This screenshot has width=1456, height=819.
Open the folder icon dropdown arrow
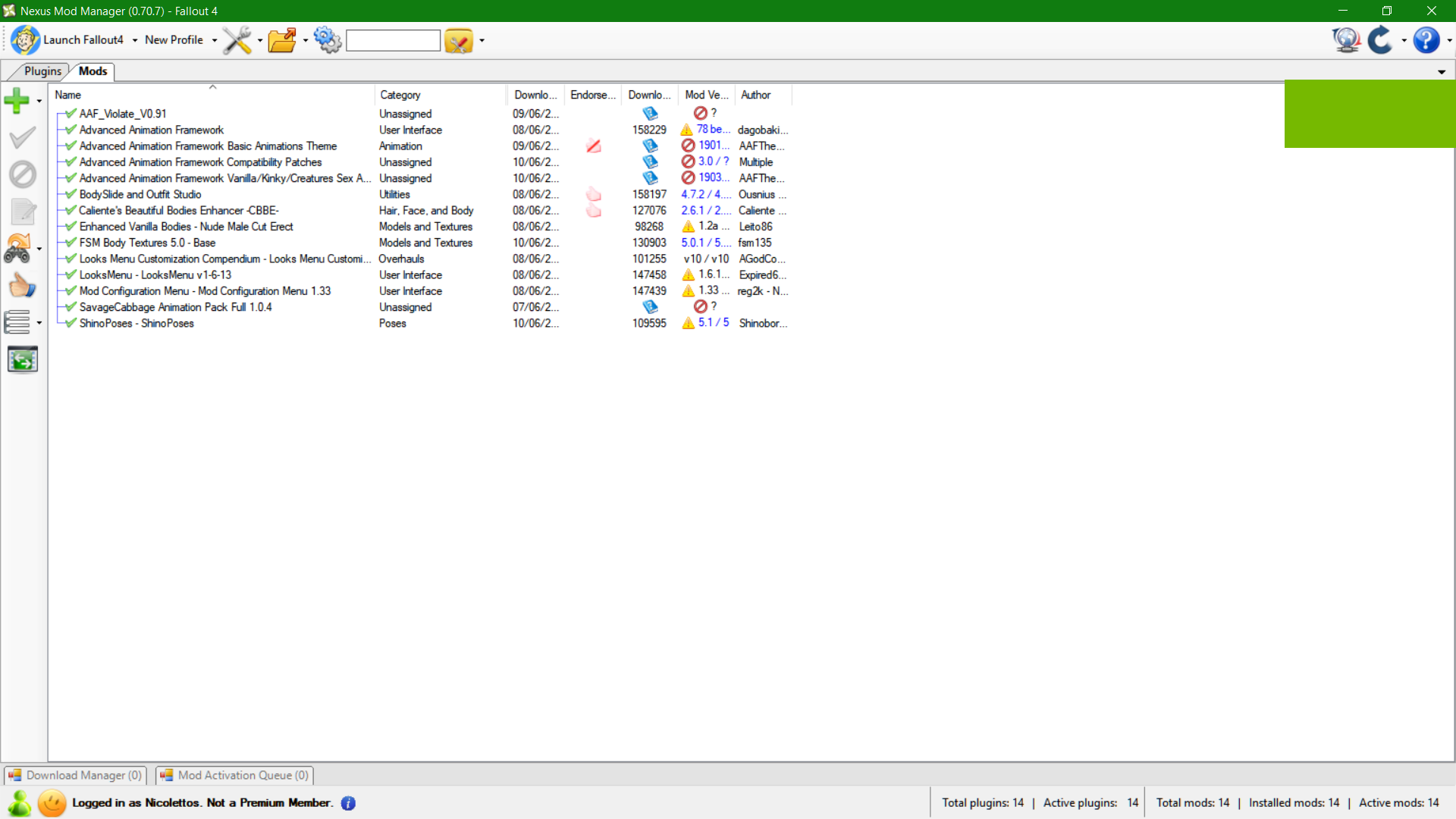point(305,40)
